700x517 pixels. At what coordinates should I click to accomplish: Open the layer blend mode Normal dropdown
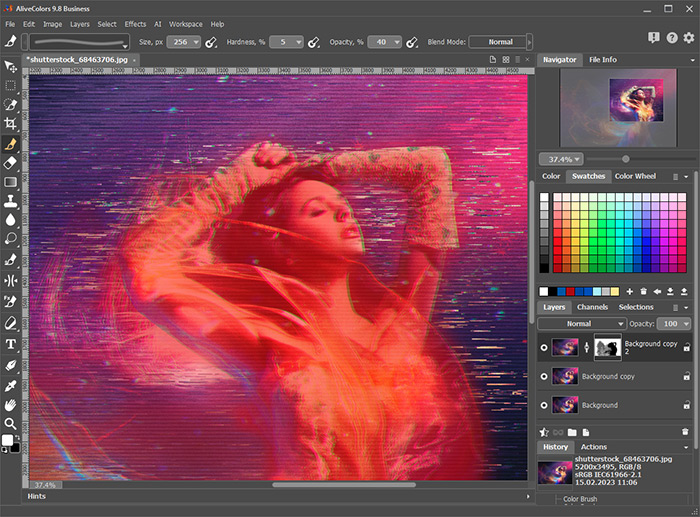pos(581,324)
